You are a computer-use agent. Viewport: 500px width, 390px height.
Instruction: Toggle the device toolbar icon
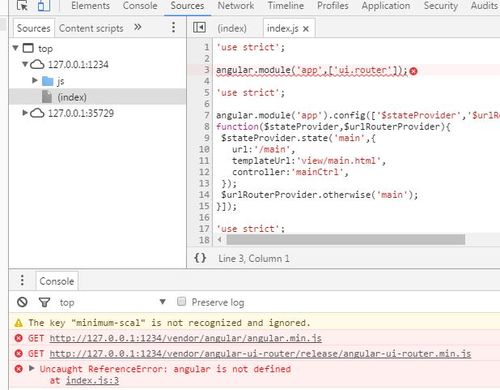click(x=44, y=5)
